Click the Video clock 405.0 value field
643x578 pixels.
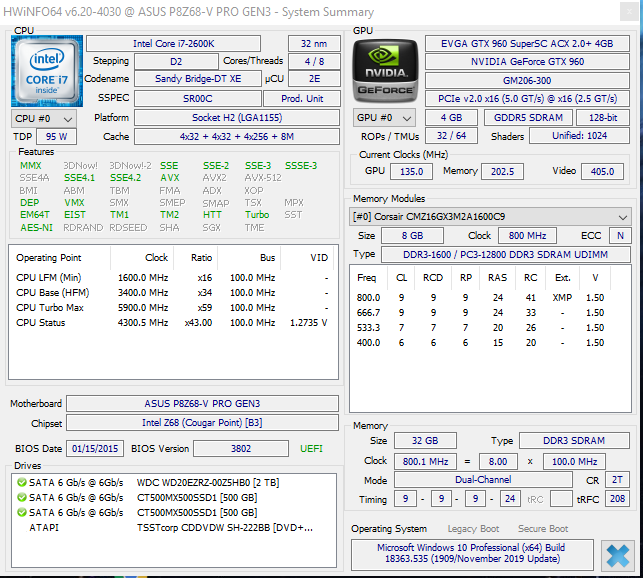[602, 171]
